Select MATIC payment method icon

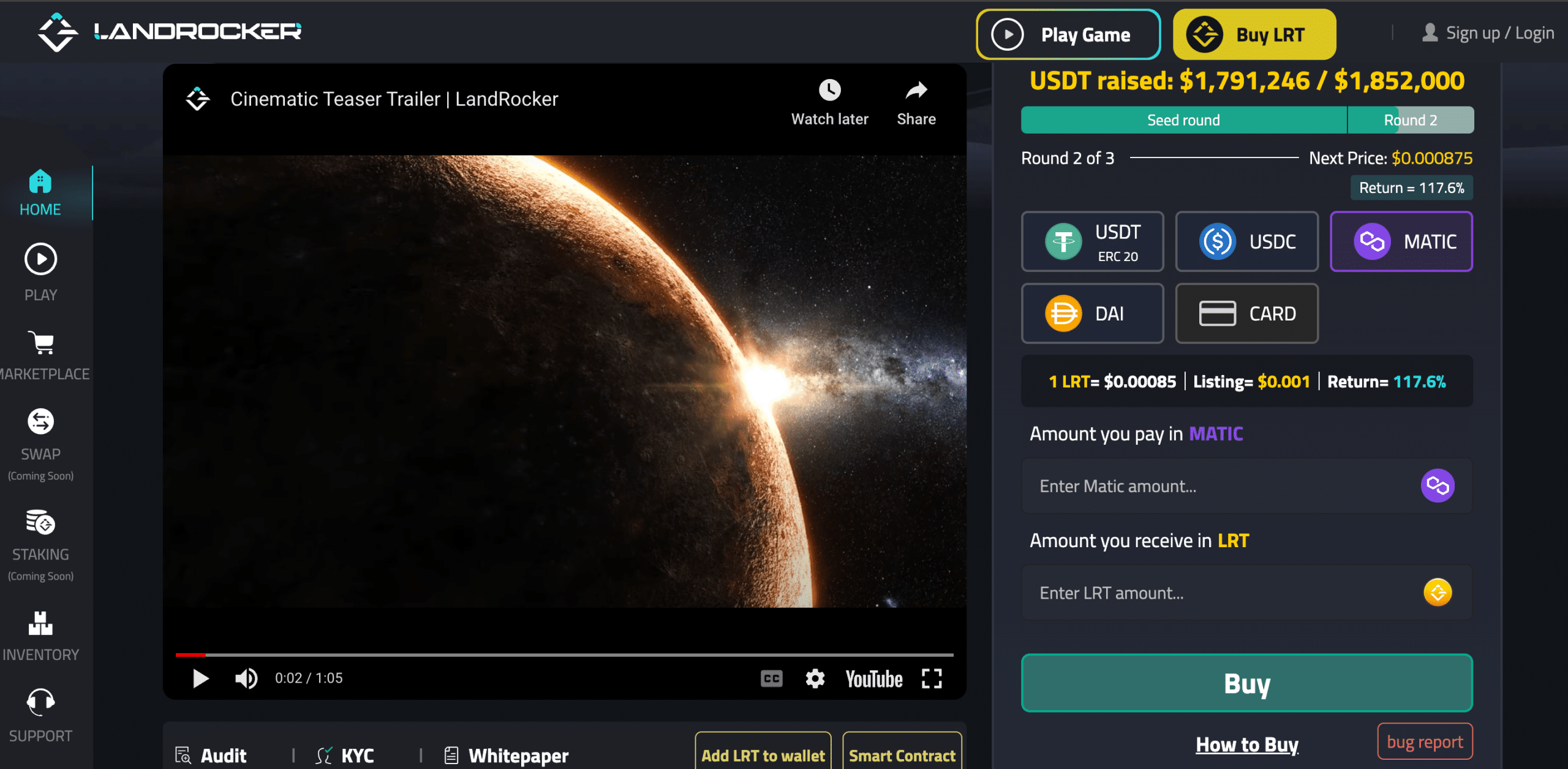(x=1372, y=241)
